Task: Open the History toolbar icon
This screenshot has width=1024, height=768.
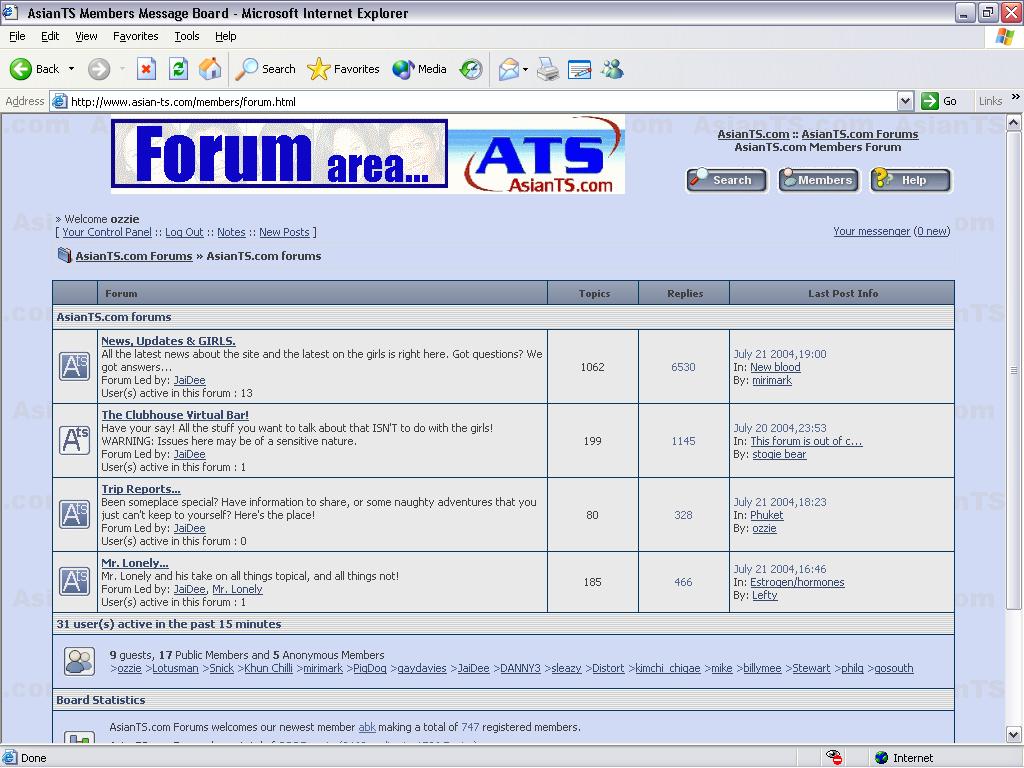Action: (471, 69)
